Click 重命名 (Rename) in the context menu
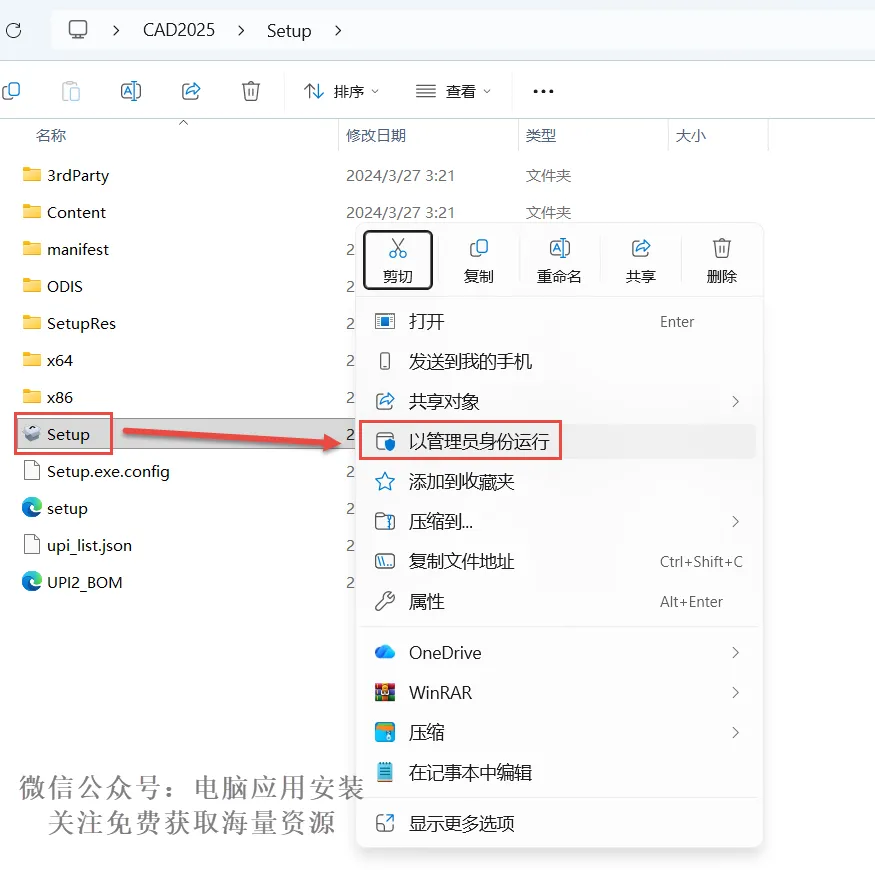 point(559,260)
